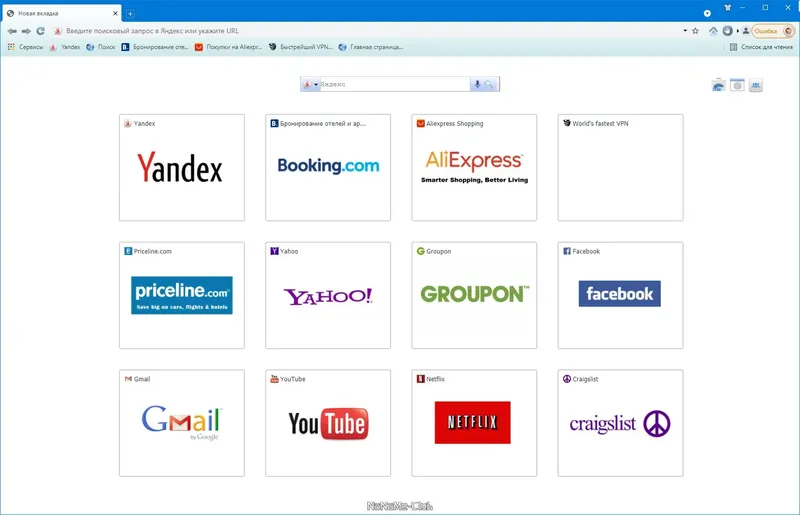Viewport: 800px width, 515px height.
Task: Open the round tab-search dropdown in the title bar
Action: click(x=707, y=13)
